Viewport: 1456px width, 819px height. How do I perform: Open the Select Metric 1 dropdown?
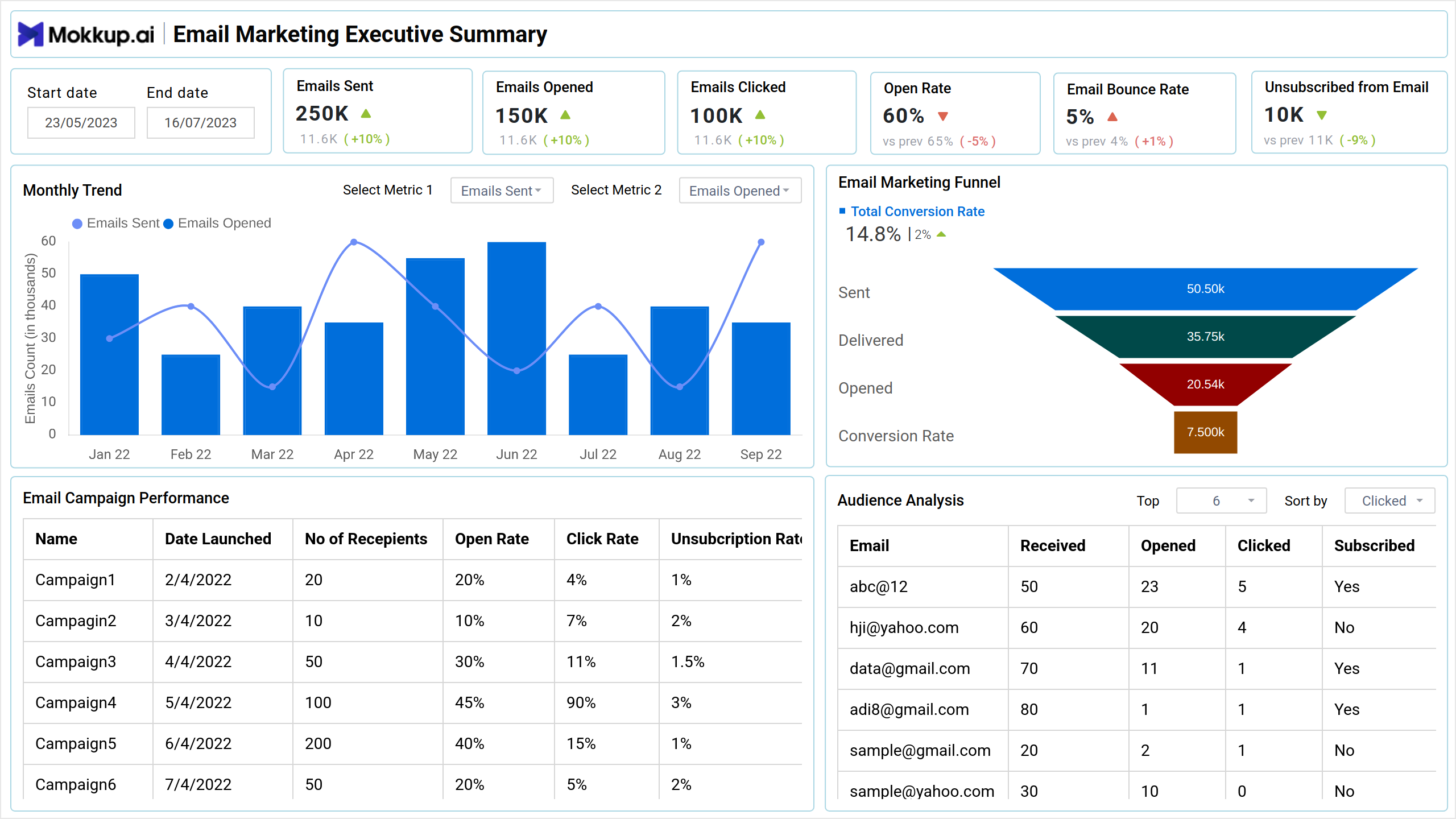(502, 191)
